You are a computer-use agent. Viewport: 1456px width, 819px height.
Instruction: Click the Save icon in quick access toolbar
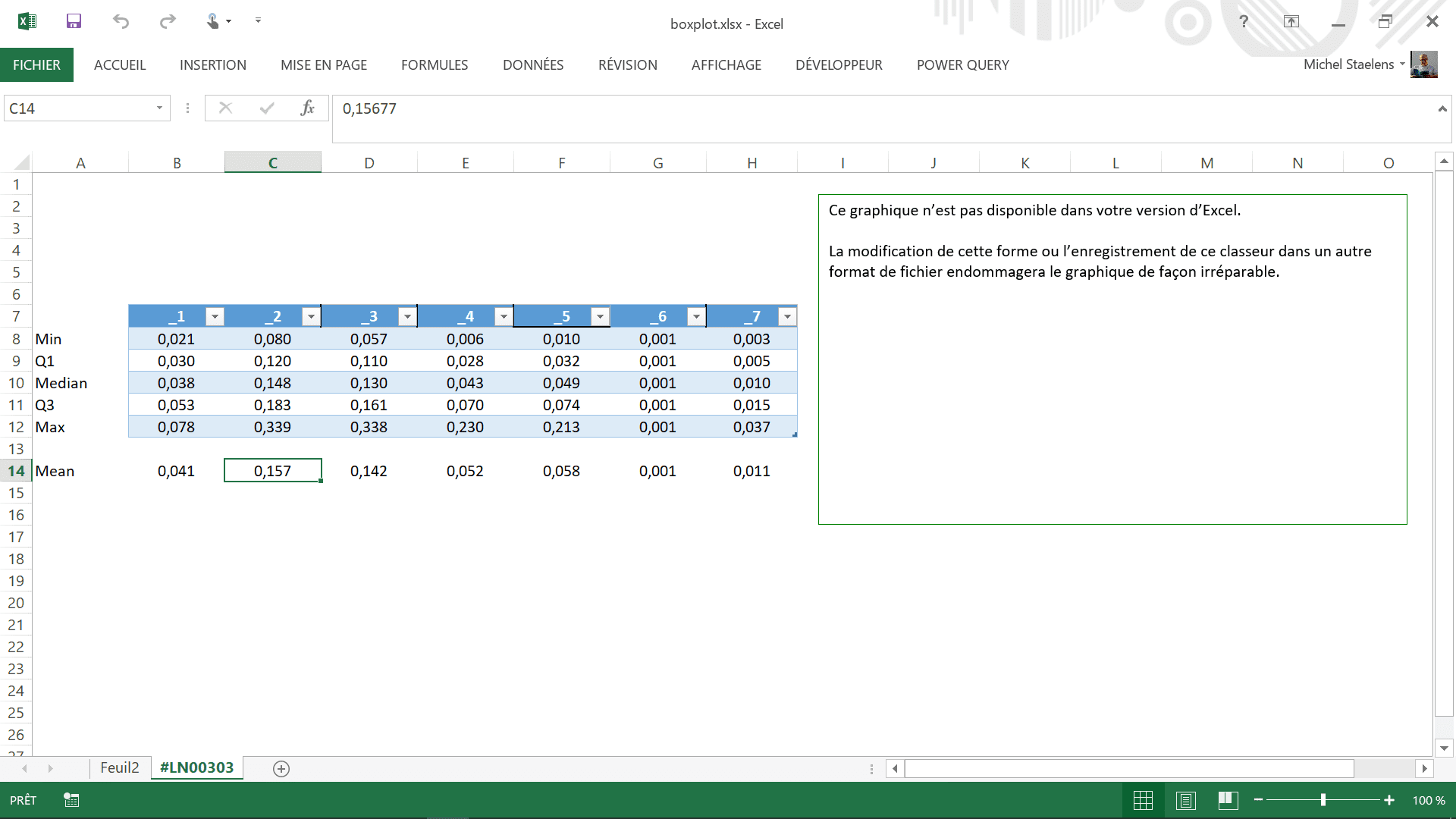tap(74, 21)
